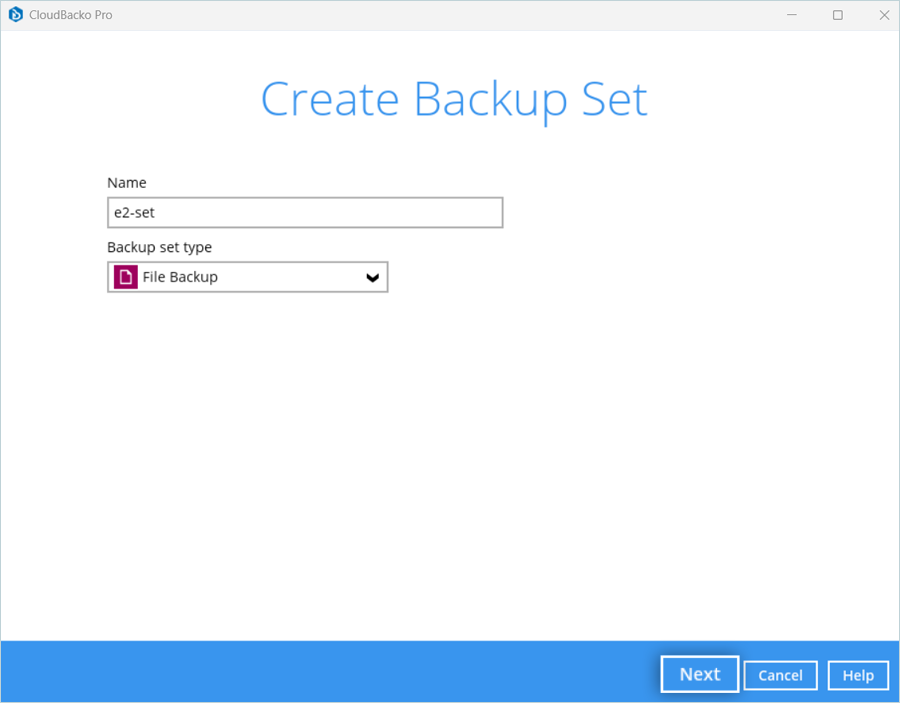The image size is (900, 703).
Task: Click the Create Backup Set heading
Action: coord(454,100)
